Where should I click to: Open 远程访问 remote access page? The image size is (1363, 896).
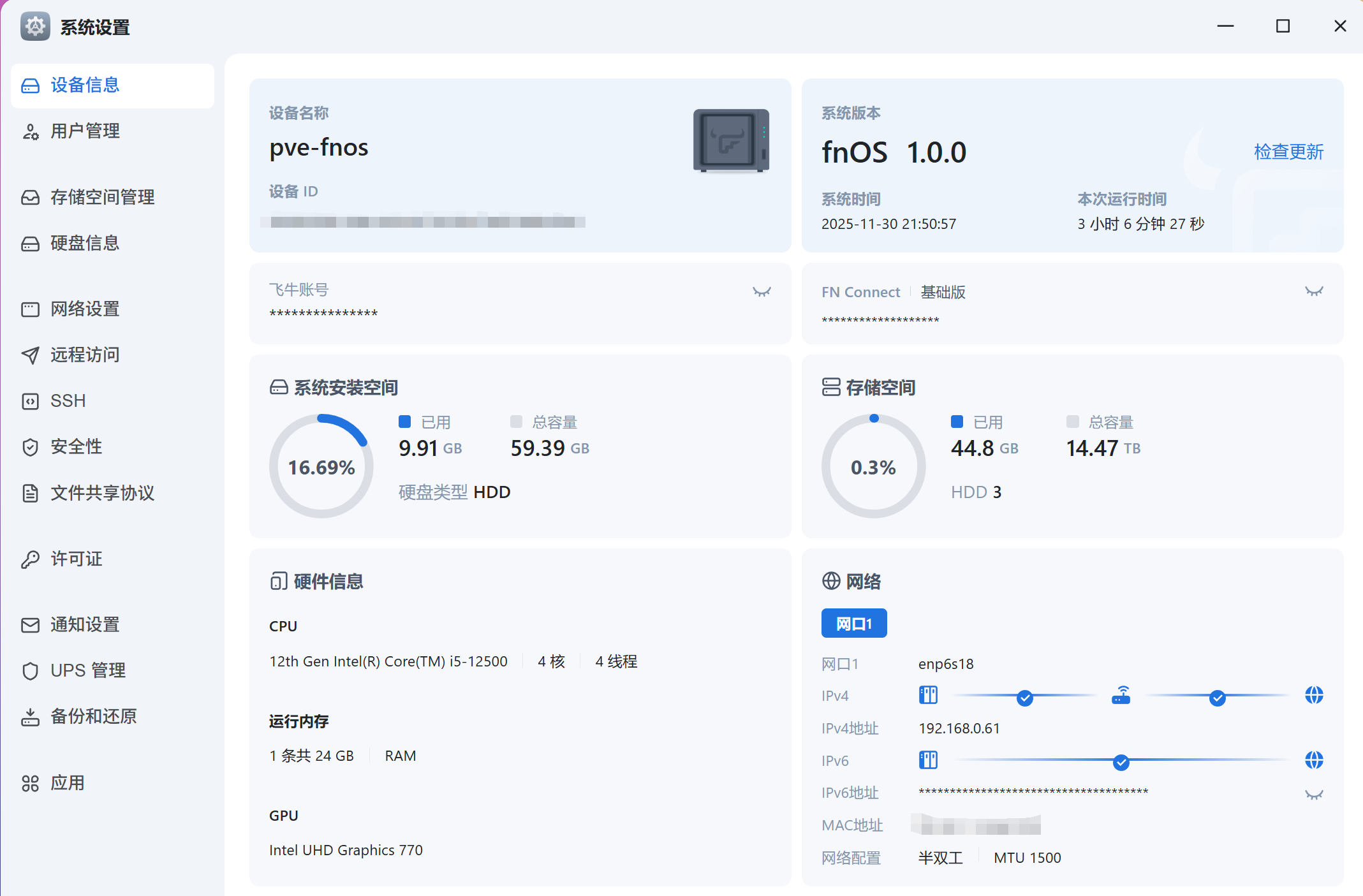click(85, 355)
